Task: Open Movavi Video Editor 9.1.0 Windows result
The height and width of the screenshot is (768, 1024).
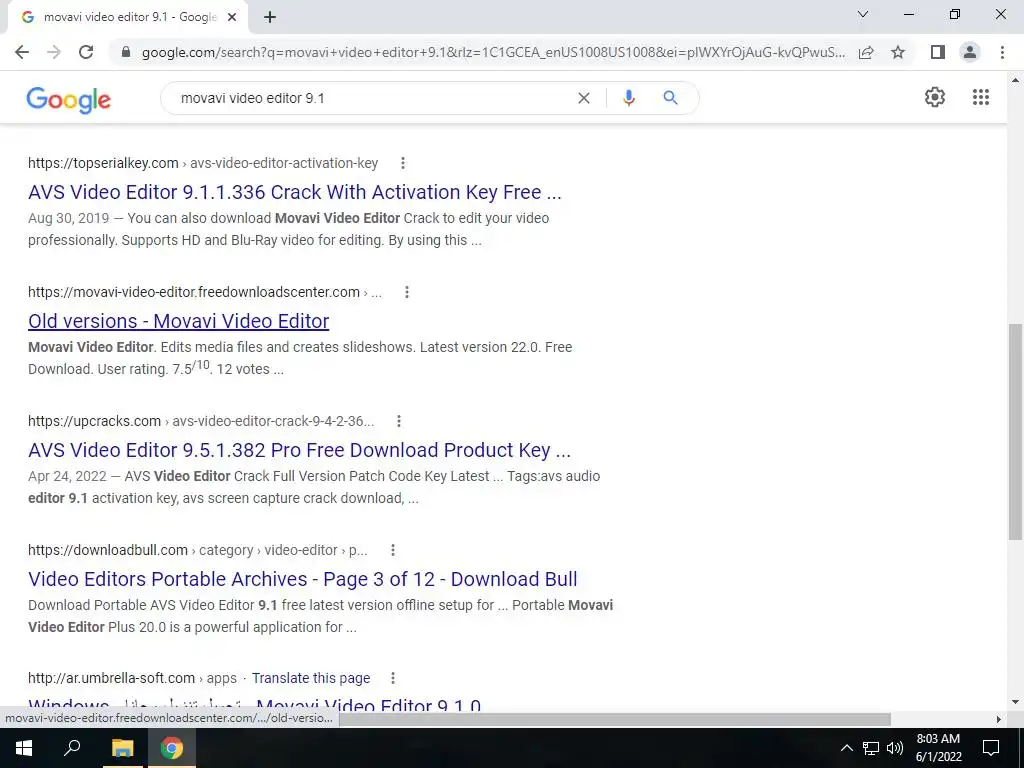Action: click(x=255, y=705)
